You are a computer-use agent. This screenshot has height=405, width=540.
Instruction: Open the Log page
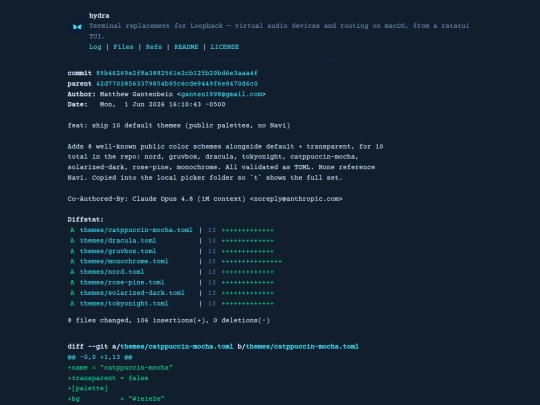coord(95,47)
